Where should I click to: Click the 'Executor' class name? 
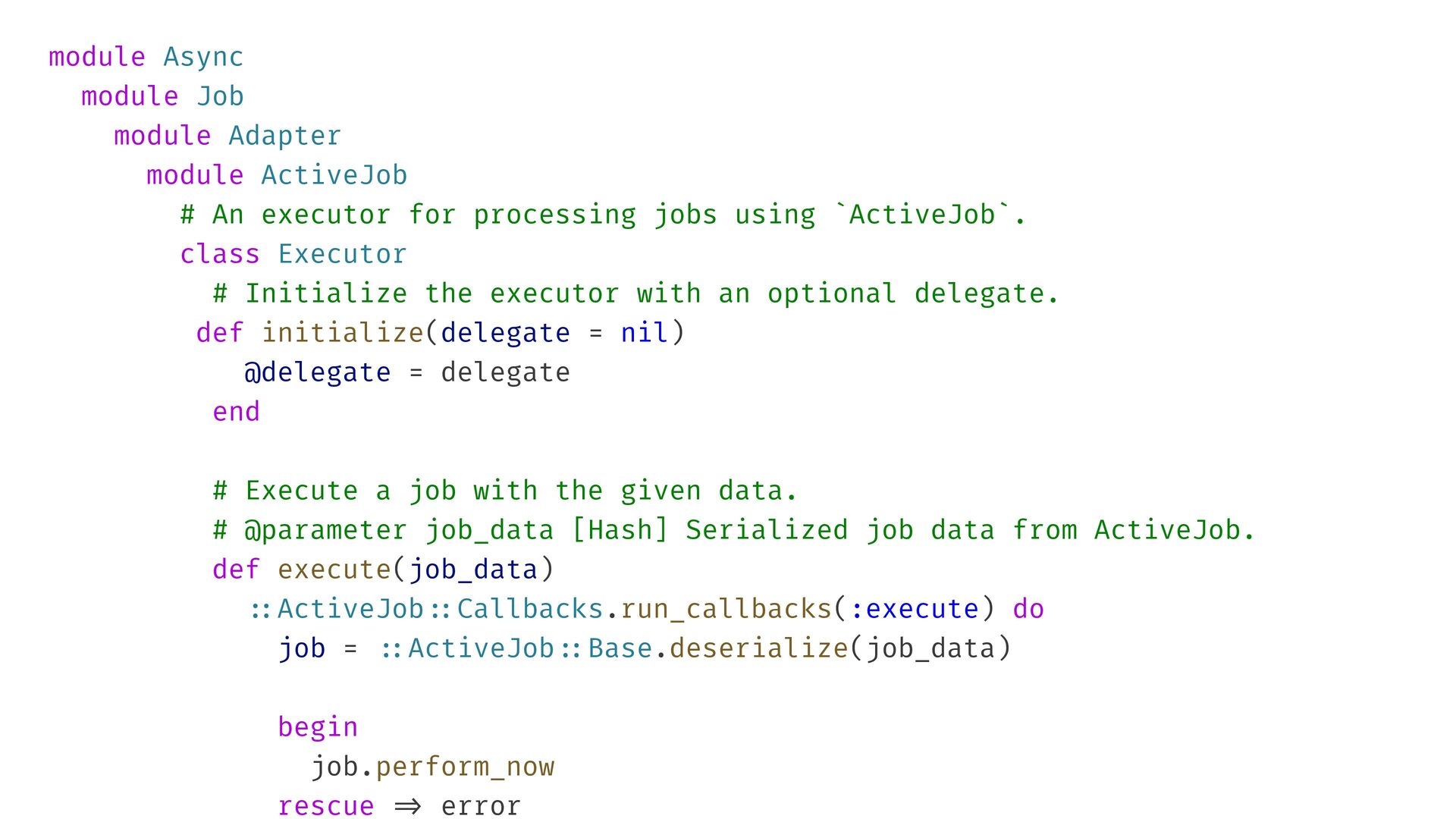[x=342, y=255]
